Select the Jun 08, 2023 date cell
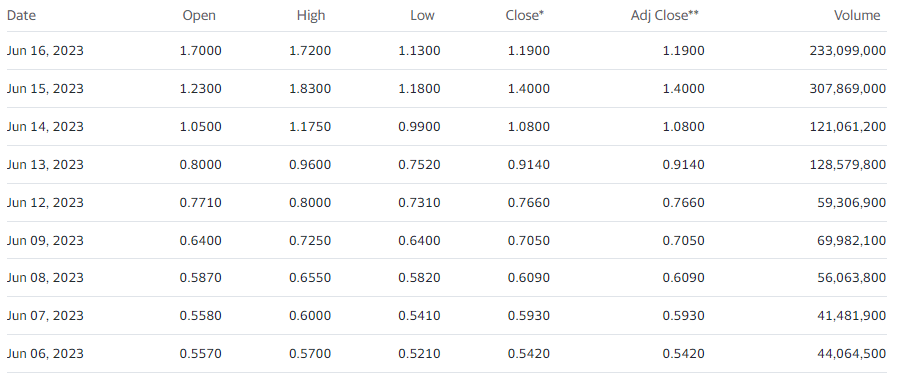Viewport: 900px width, 377px height. [45, 278]
